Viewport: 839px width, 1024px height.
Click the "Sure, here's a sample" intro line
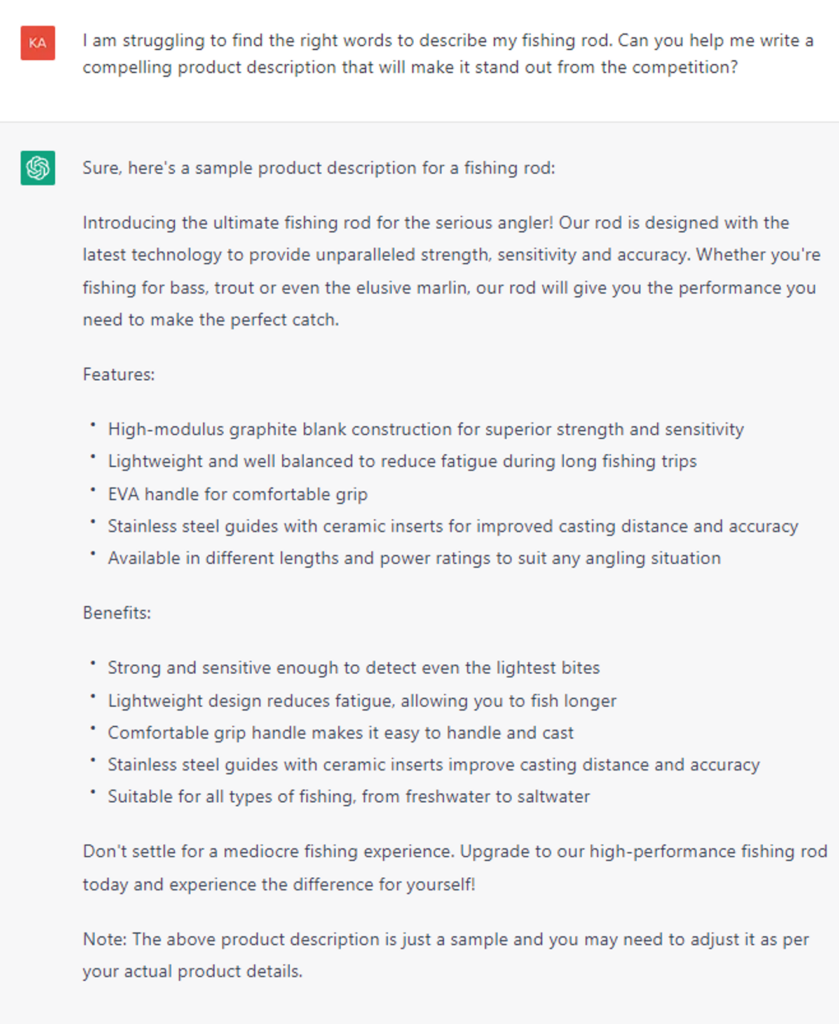click(x=318, y=167)
